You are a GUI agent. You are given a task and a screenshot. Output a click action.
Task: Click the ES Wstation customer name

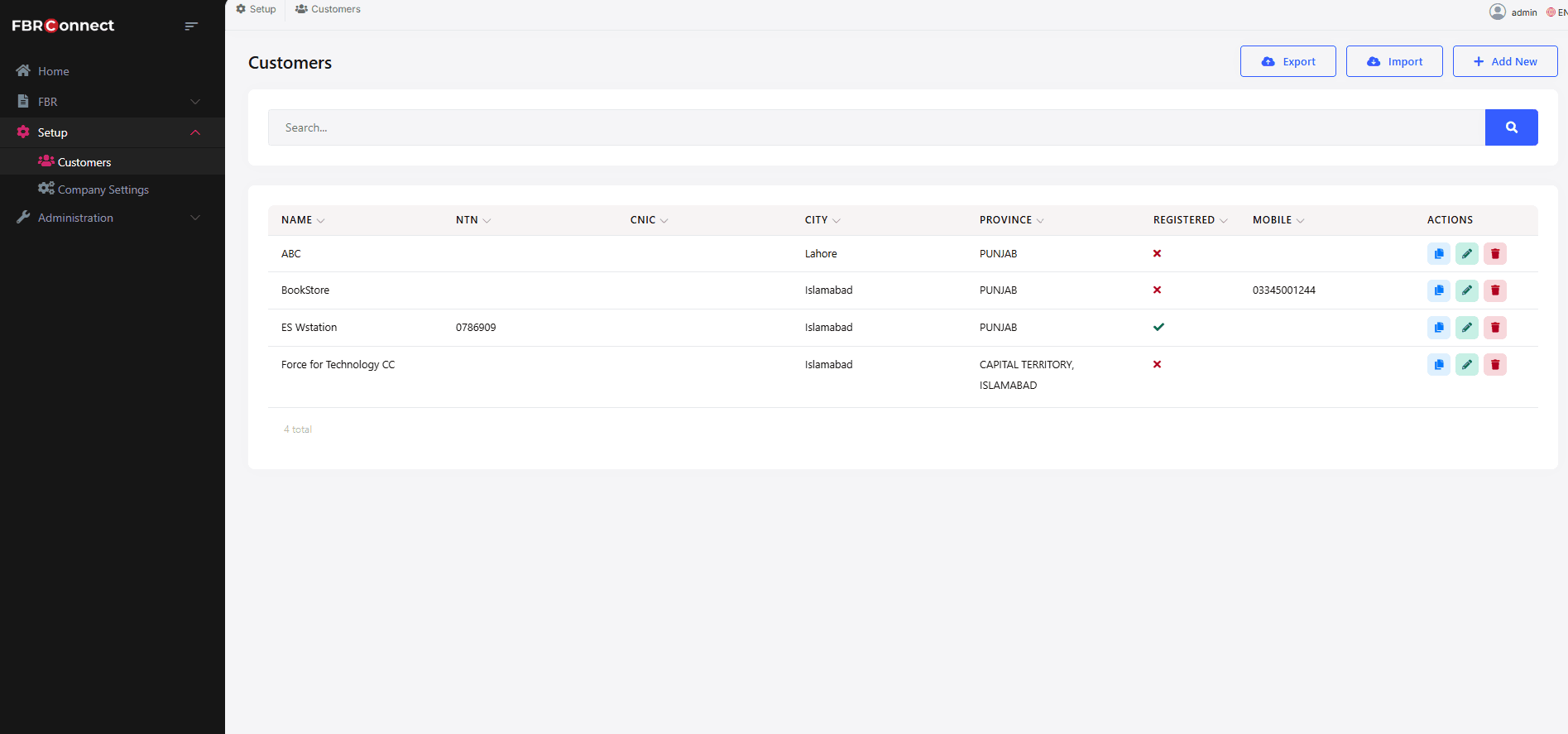click(x=309, y=328)
